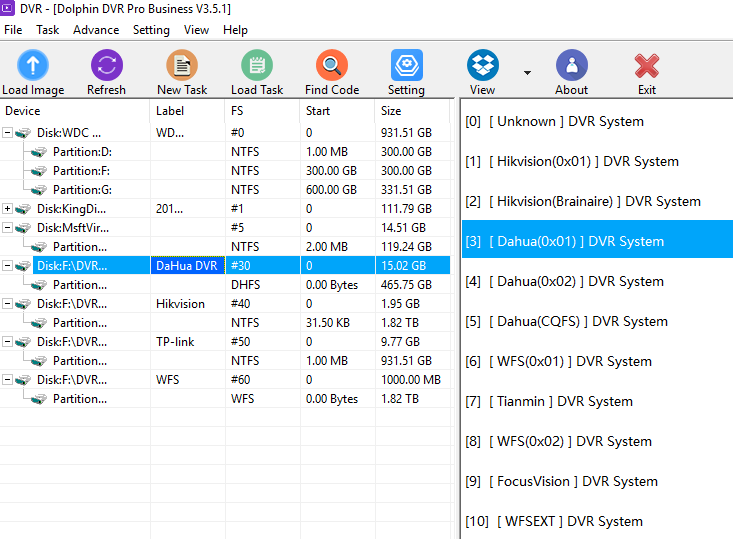Click the 1000.00 MB size cell
The image size is (733, 539).
412,380
